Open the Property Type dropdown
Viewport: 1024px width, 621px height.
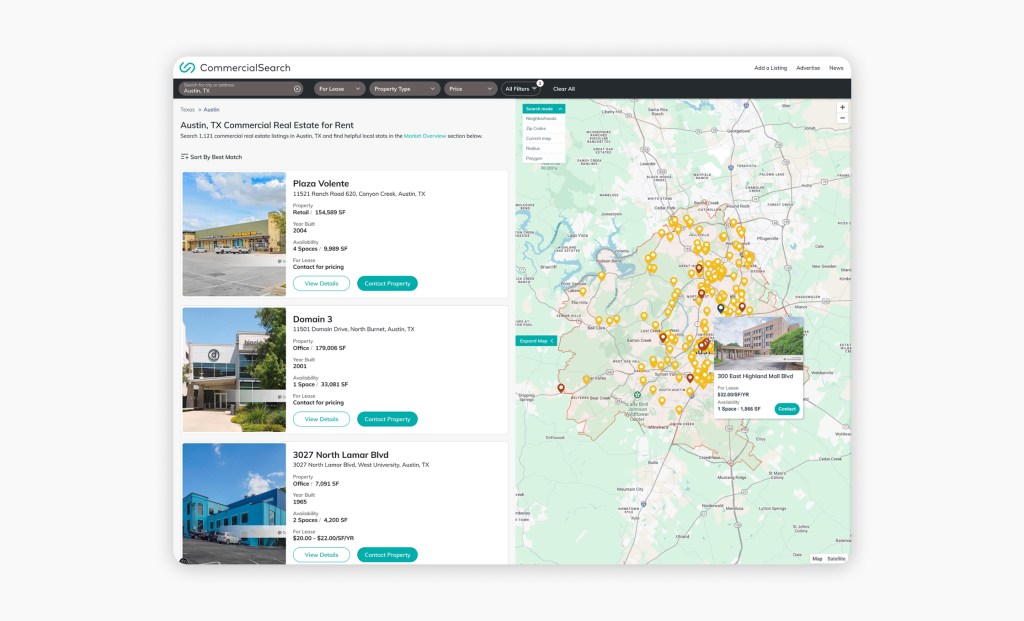click(404, 89)
